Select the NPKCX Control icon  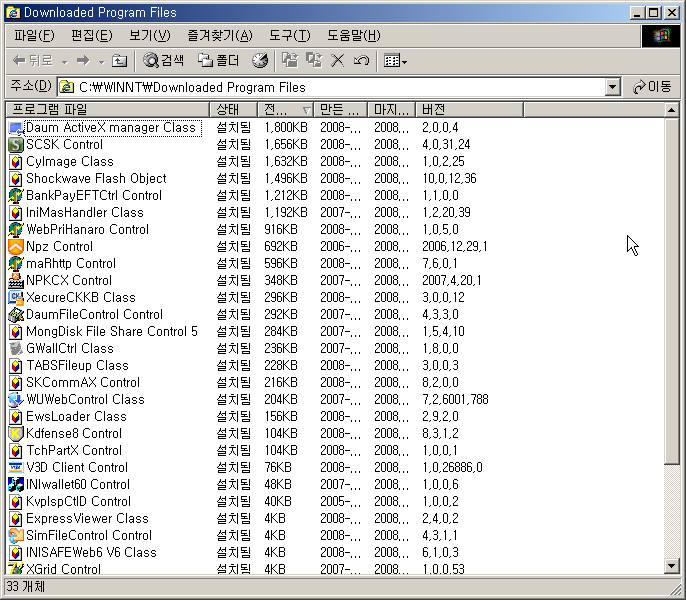click(16, 281)
